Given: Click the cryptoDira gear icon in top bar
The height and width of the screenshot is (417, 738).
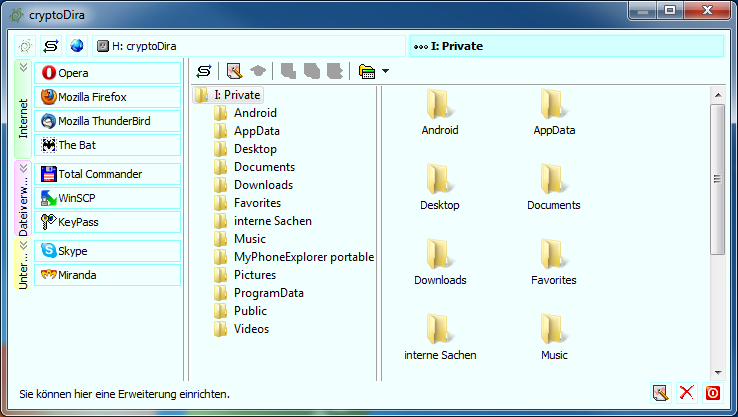Looking at the screenshot, I should pos(25,46).
